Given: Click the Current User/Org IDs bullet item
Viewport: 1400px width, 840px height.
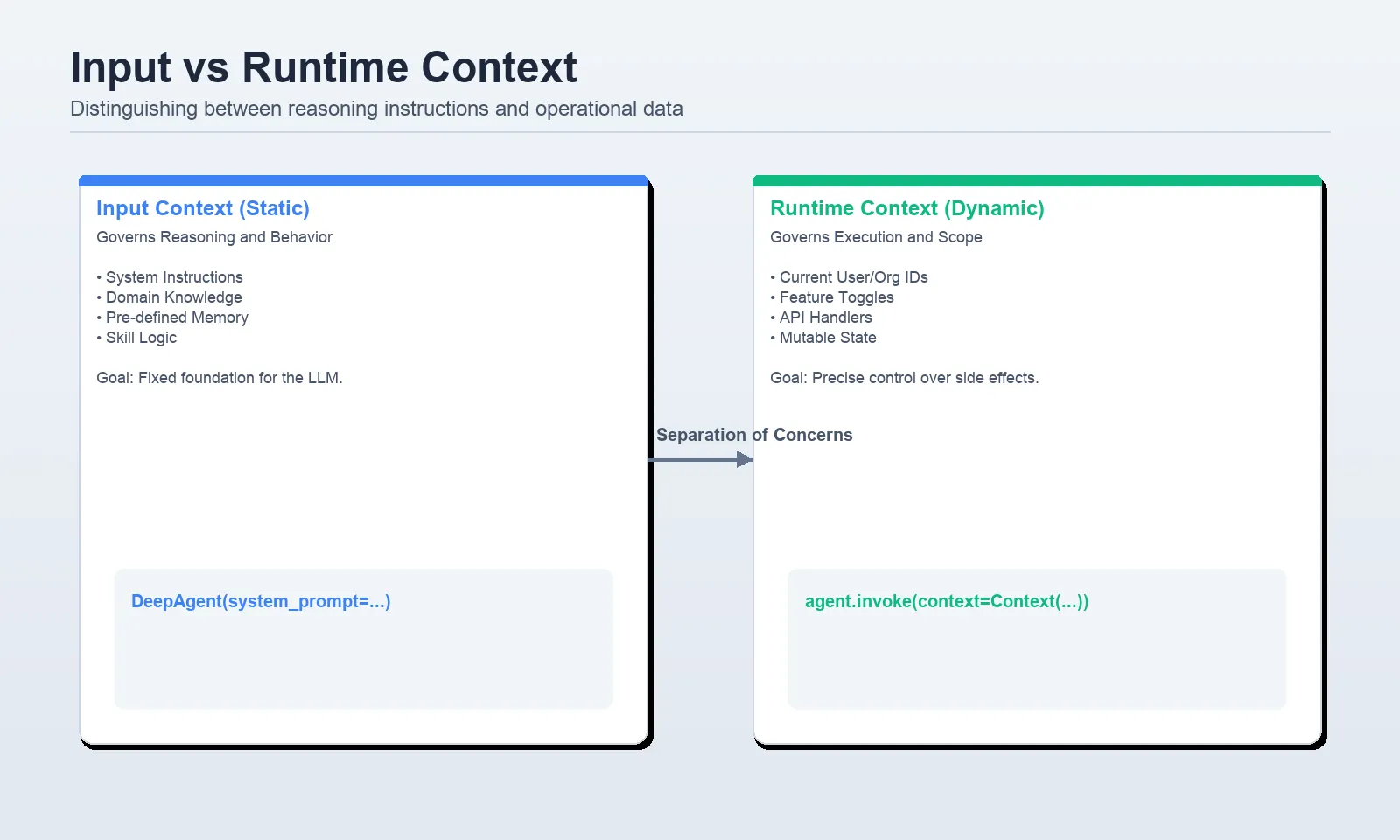Looking at the screenshot, I should tap(852, 276).
